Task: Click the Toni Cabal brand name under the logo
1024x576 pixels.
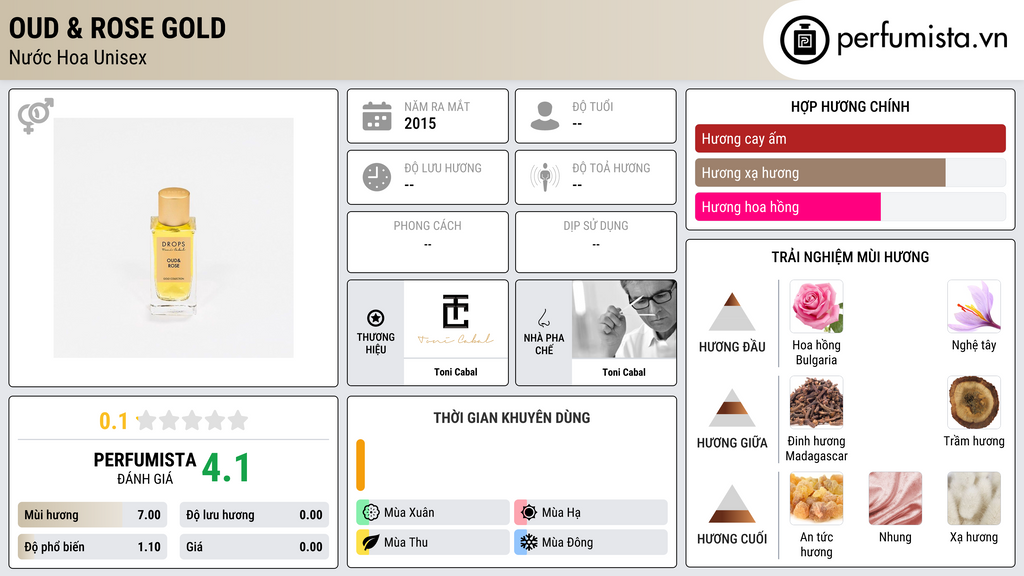Action: (456, 372)
